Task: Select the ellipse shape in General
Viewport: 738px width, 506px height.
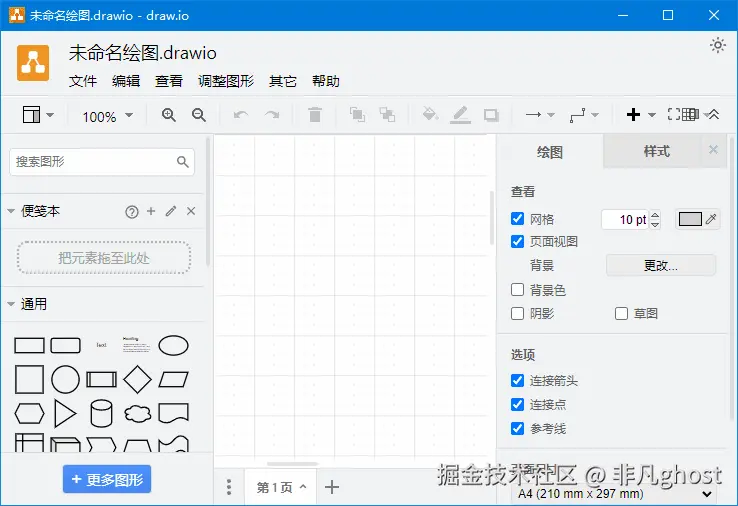Action: click(174, 345)
